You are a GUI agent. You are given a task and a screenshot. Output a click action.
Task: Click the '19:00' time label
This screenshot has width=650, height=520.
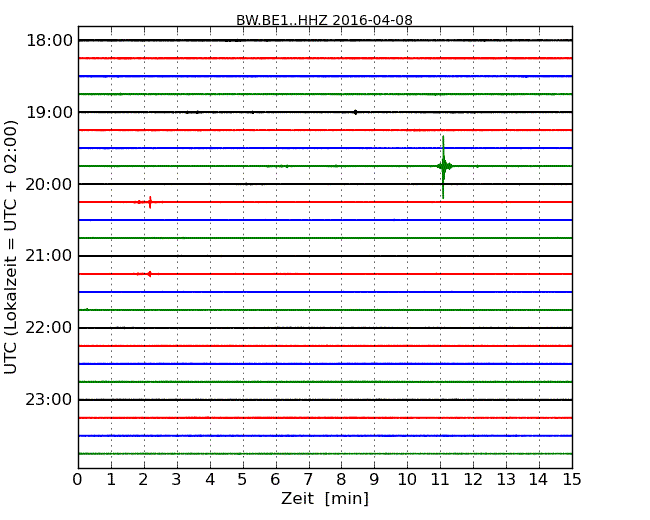pyautogui.click(x=49, y=112)
